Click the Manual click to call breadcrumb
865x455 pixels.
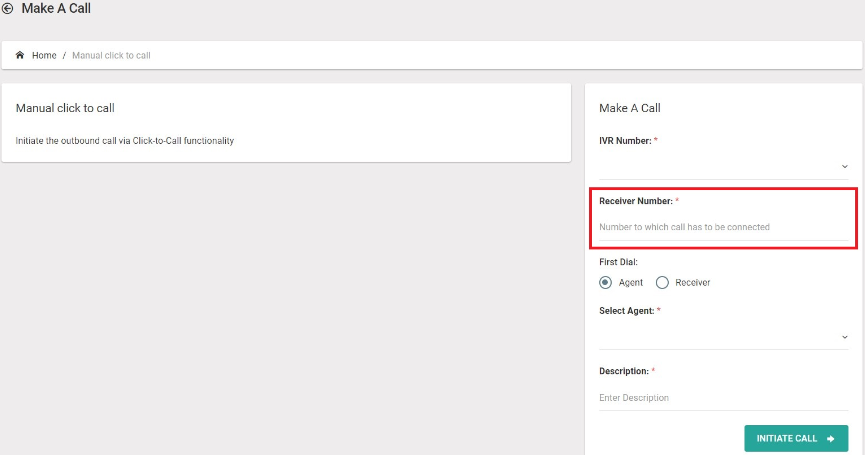point(111,55)
